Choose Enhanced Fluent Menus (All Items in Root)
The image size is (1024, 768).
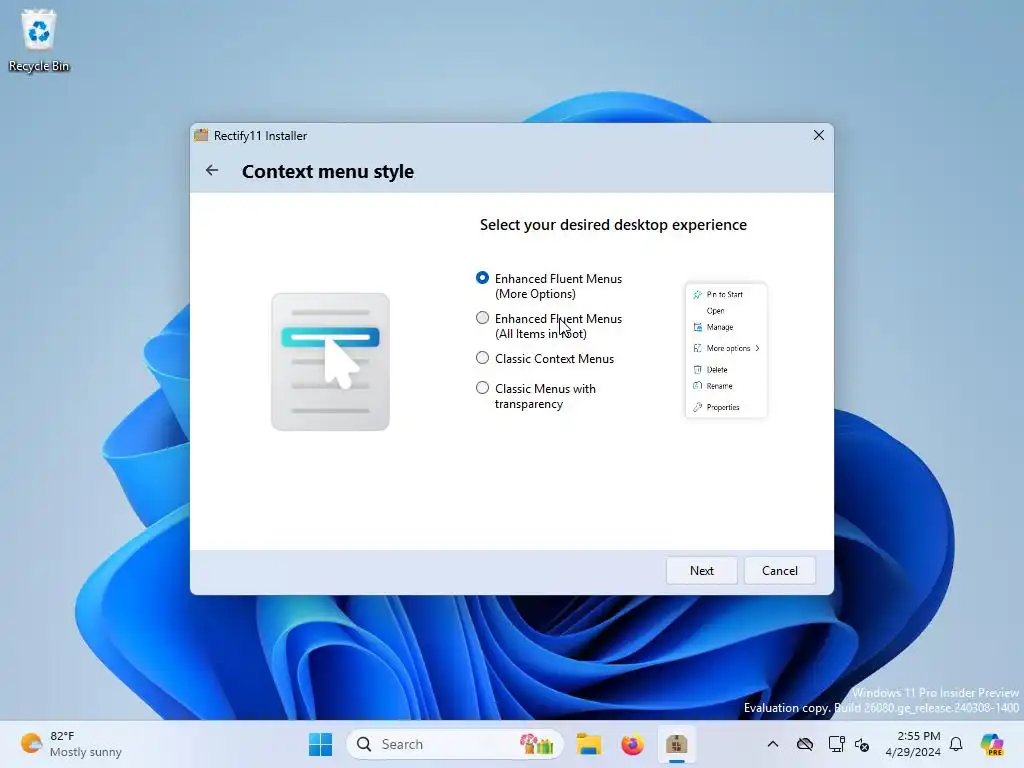tap(483, 318)
